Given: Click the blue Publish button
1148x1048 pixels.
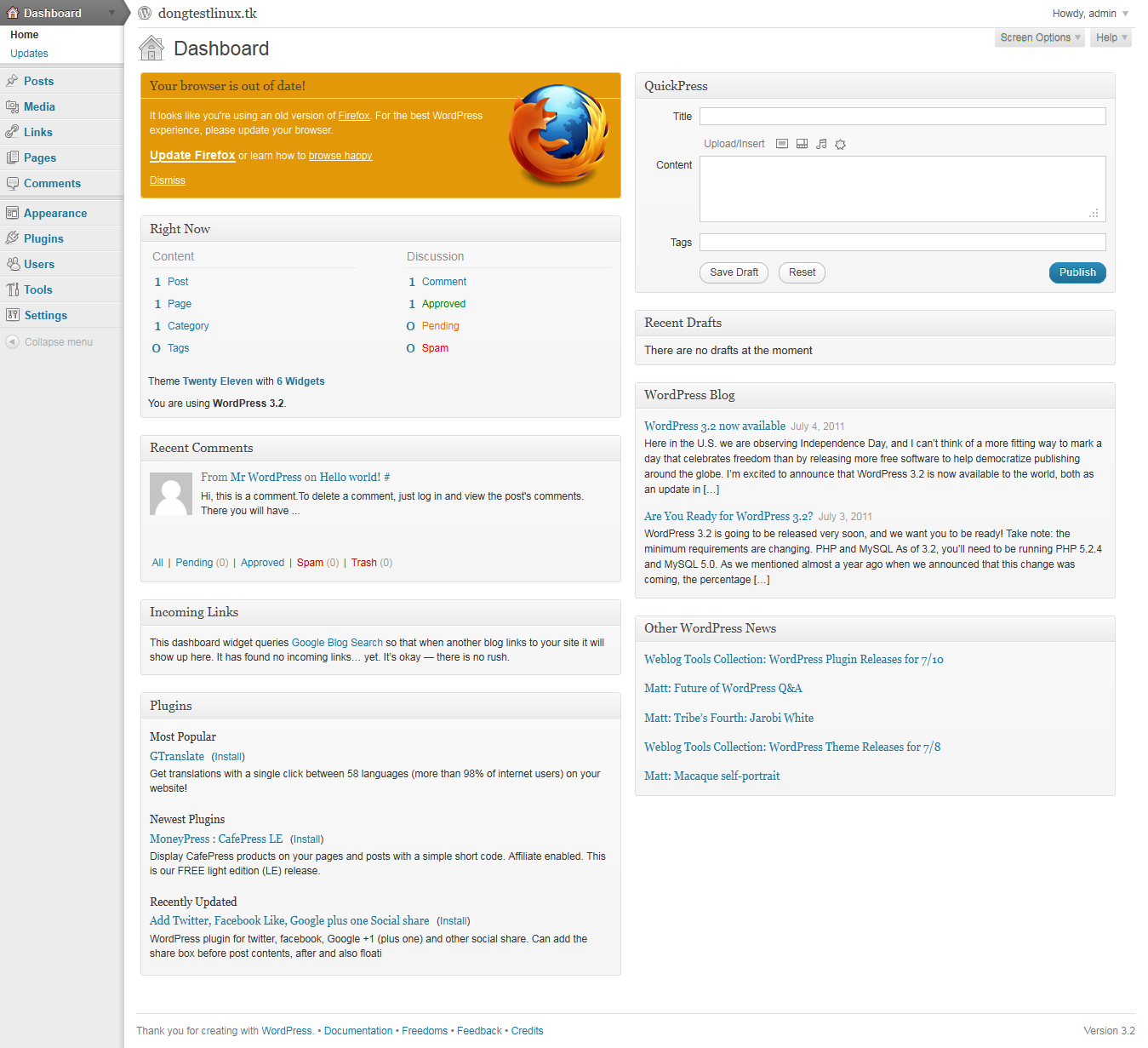Looking at the screenshot, I should pyautogui.click(x=1077, y=272).
